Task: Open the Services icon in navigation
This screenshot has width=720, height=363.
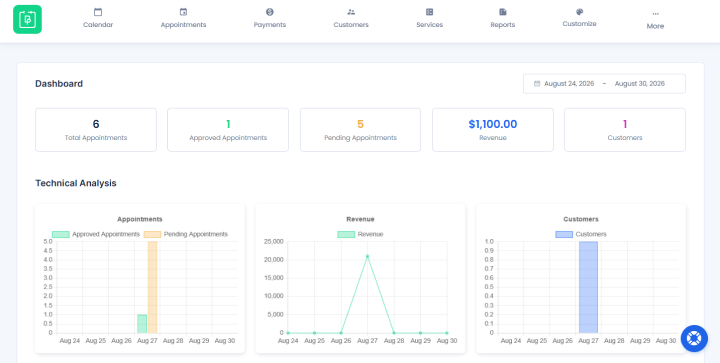Action: [429, 12]
